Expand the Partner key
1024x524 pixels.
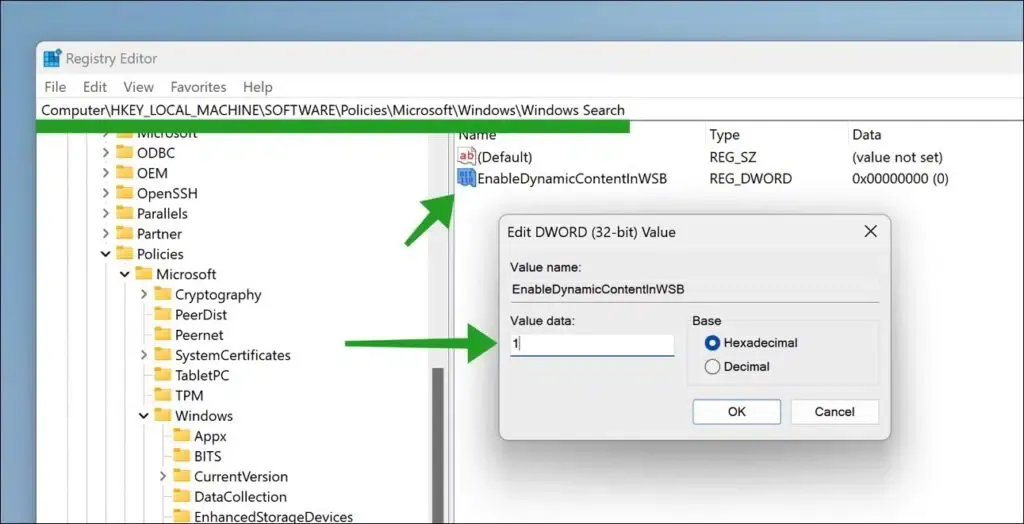coord(105,234)
